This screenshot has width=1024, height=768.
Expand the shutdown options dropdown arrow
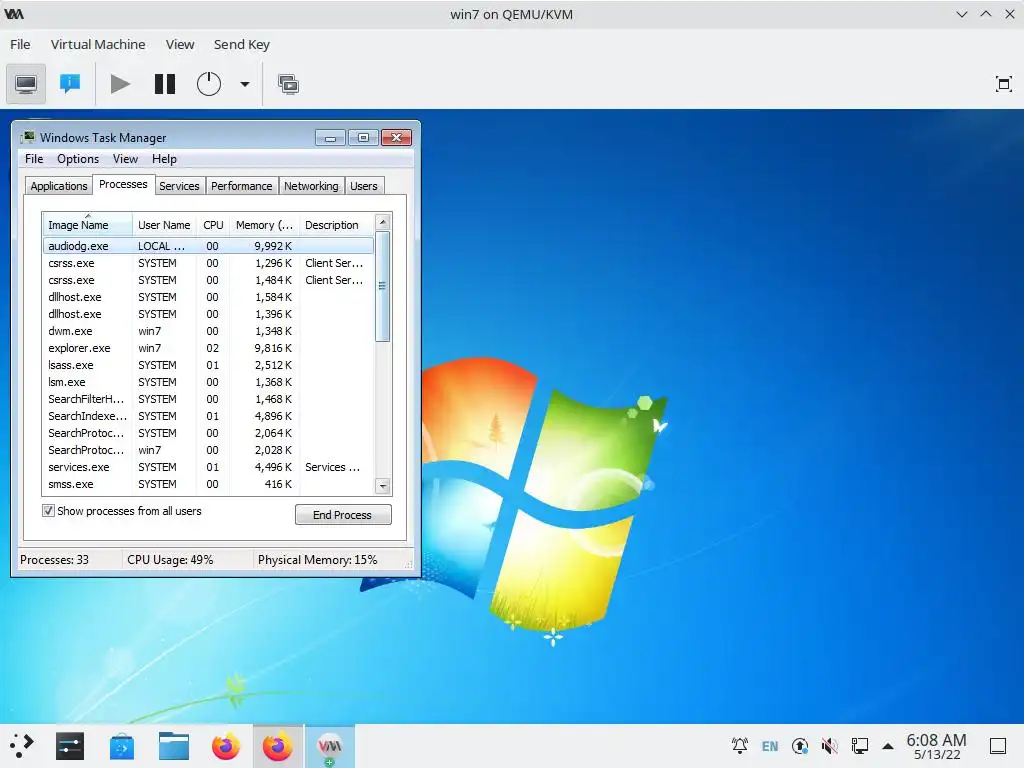pyautogui.click(x=245, y=84)
